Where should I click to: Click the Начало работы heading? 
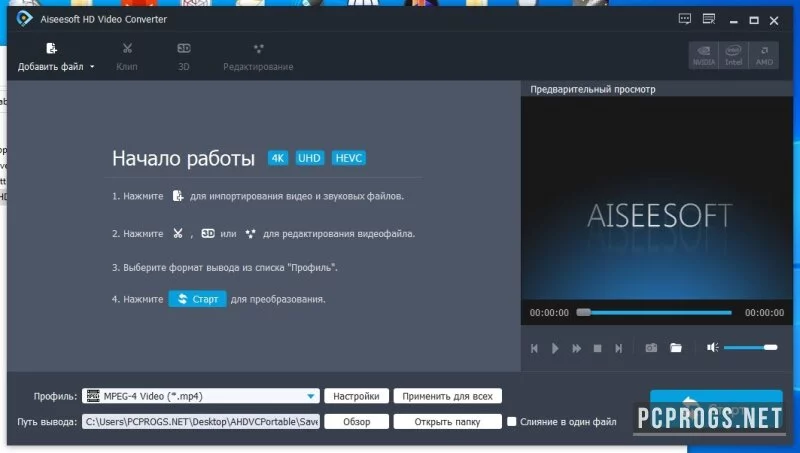183,158
